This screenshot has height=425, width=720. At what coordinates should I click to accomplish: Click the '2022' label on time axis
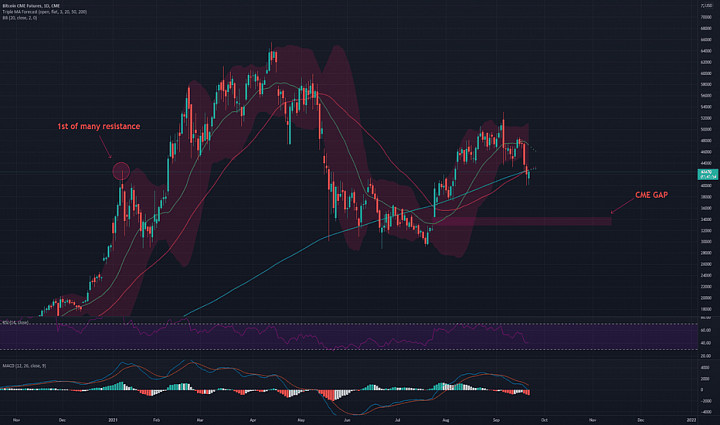(692, 420)
